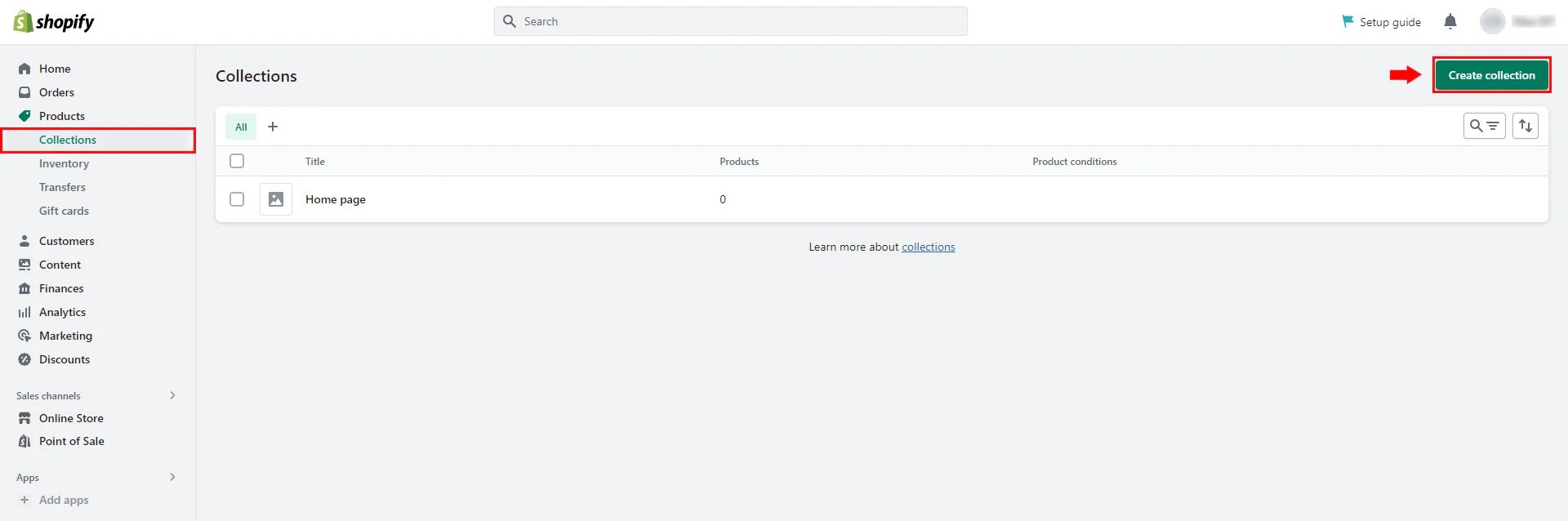Open the Products menu label
The height and width of the screenshot is (521, 1568).
pyautogui.click(x=62, y=116)
